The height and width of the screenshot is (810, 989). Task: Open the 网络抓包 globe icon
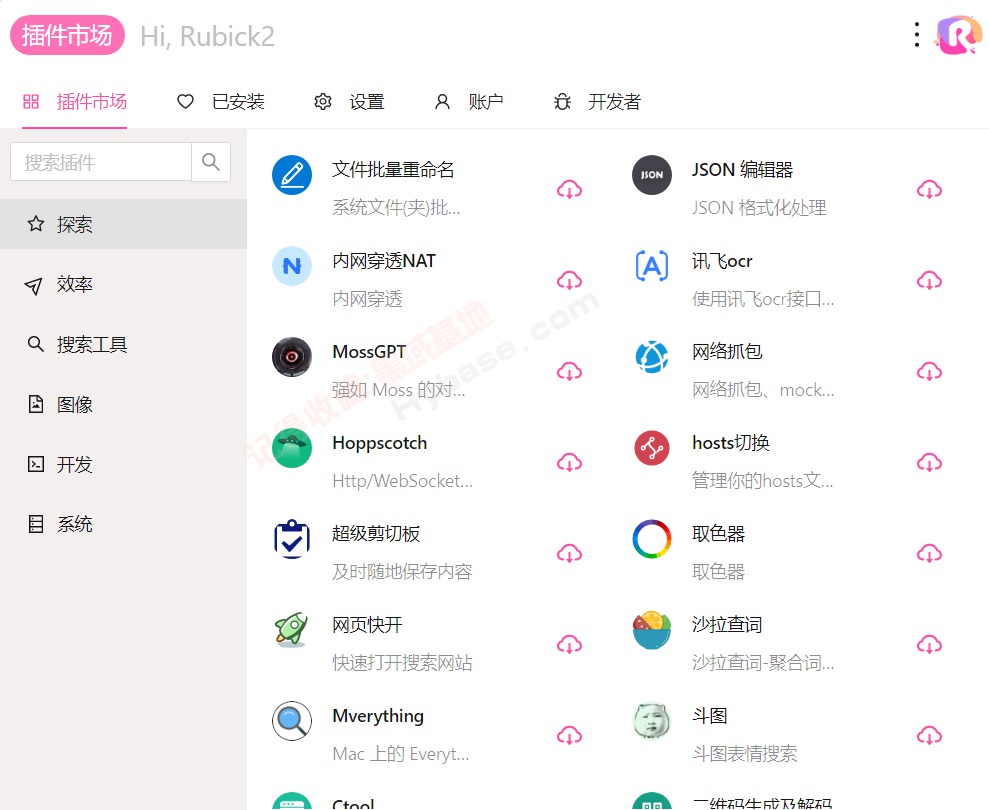click(652, 356)
